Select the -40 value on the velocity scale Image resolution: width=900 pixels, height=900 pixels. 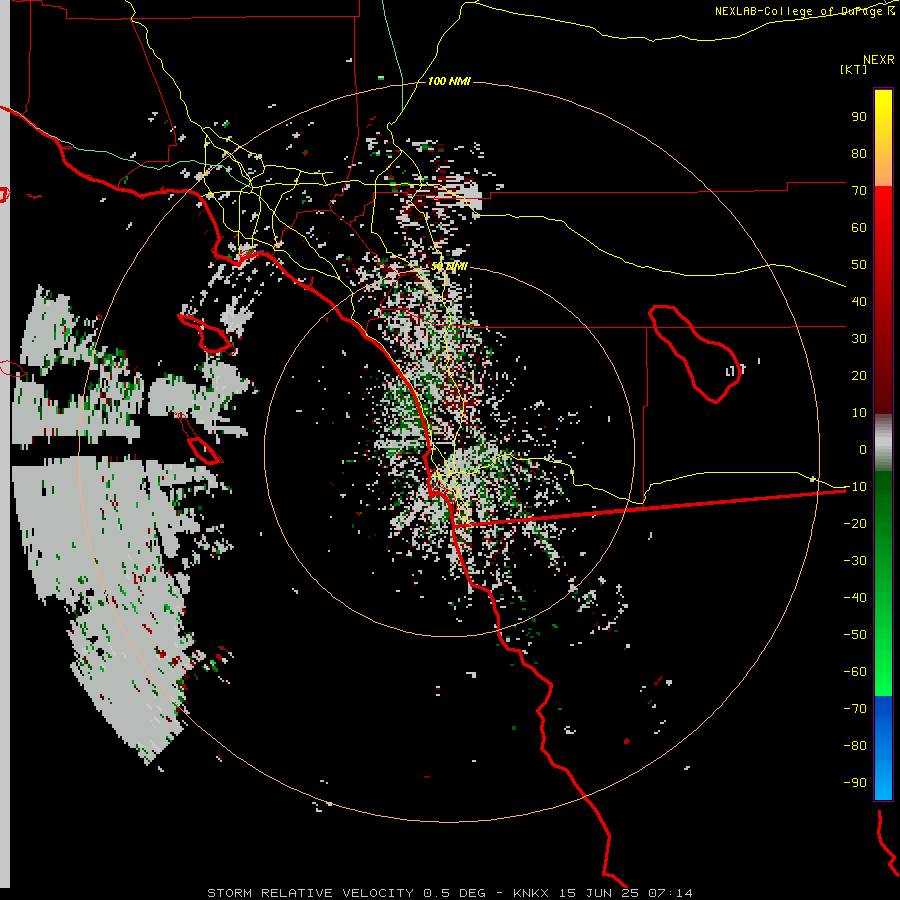[855, 598]
